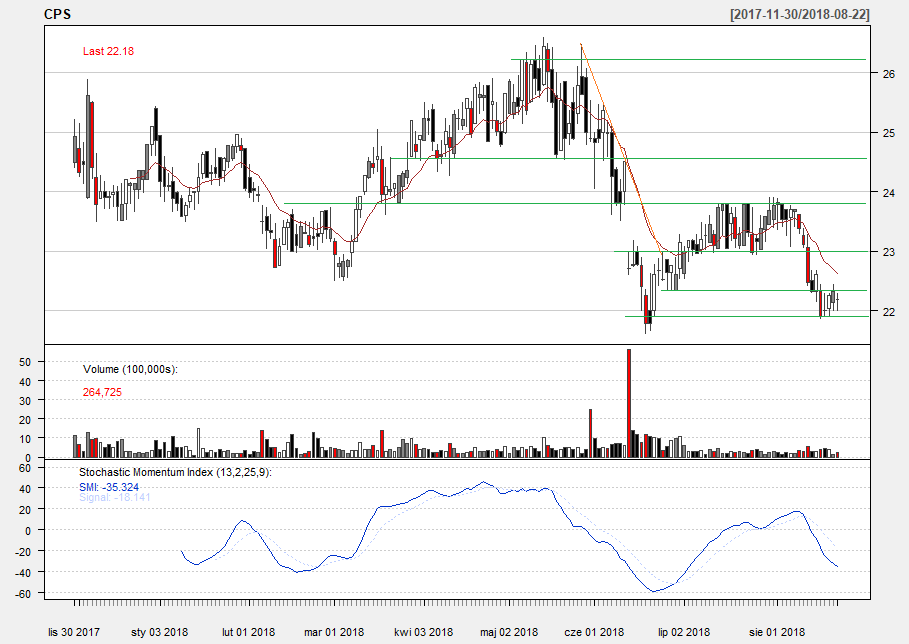Image resolution: width=909 pixels, height=644 pixels.
Task: Click the CPS ticker title
Action: tap(57, 14)
